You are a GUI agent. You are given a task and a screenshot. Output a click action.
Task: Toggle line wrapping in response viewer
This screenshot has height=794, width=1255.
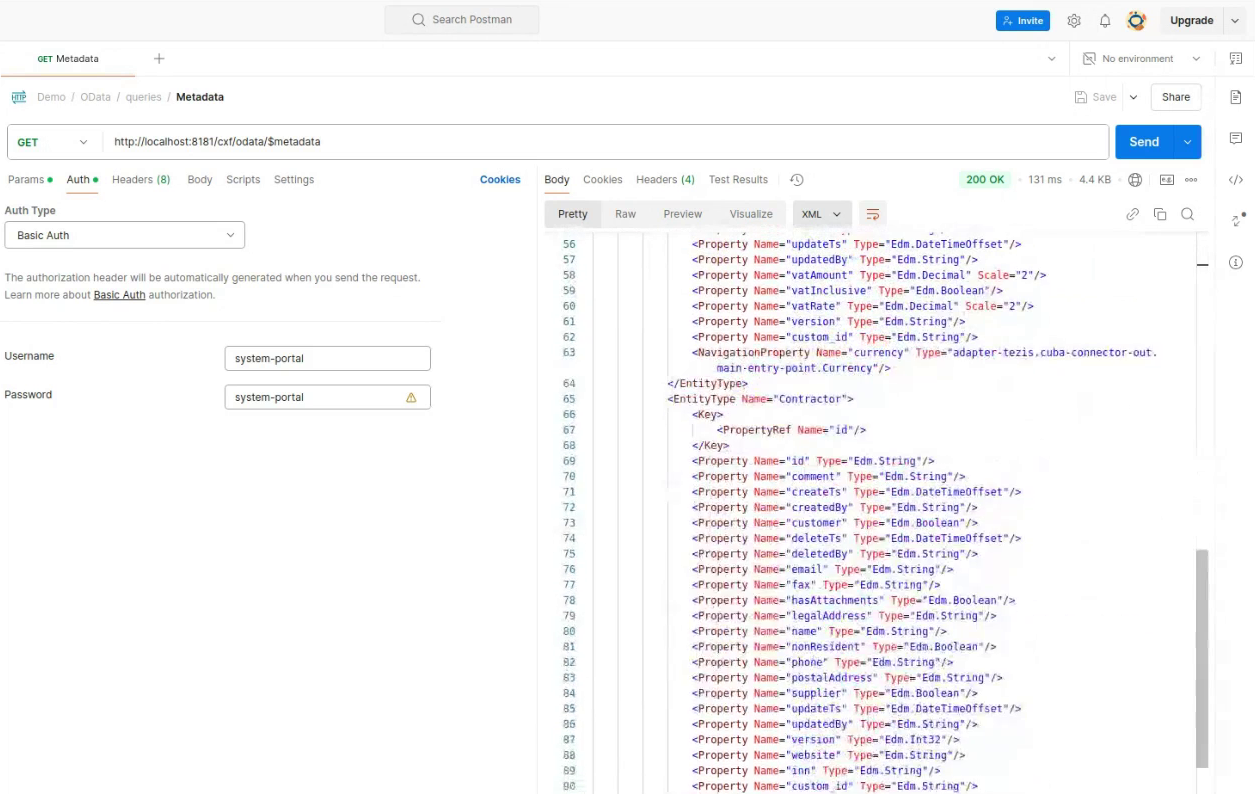point(872,213)
